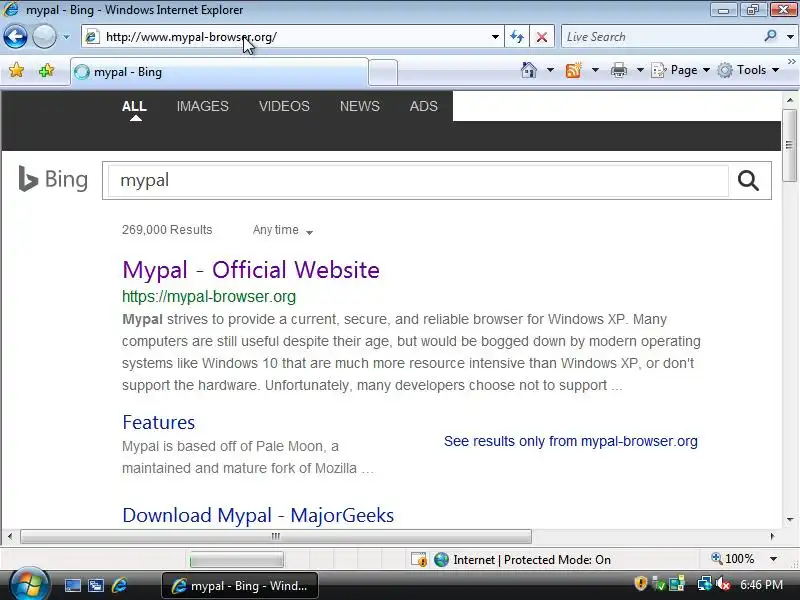Click the Forward navigation button

tap(44, 37)
